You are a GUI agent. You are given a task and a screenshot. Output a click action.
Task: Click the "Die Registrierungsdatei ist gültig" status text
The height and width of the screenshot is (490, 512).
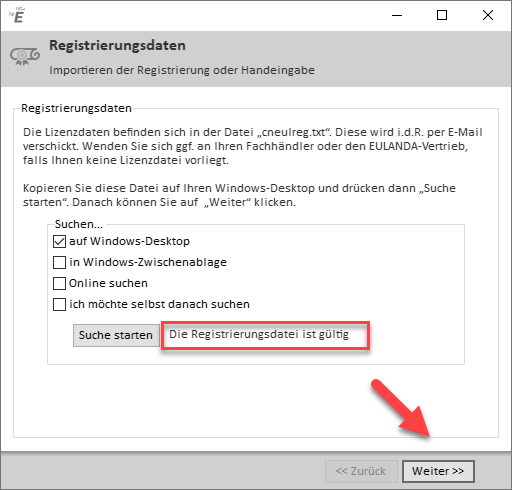click(x=259, y=334)
